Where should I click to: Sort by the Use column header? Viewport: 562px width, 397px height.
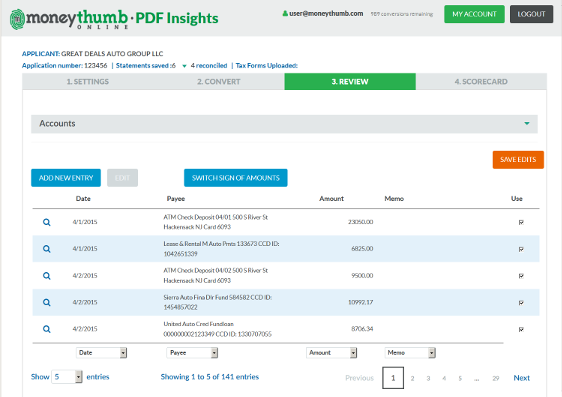517,199
